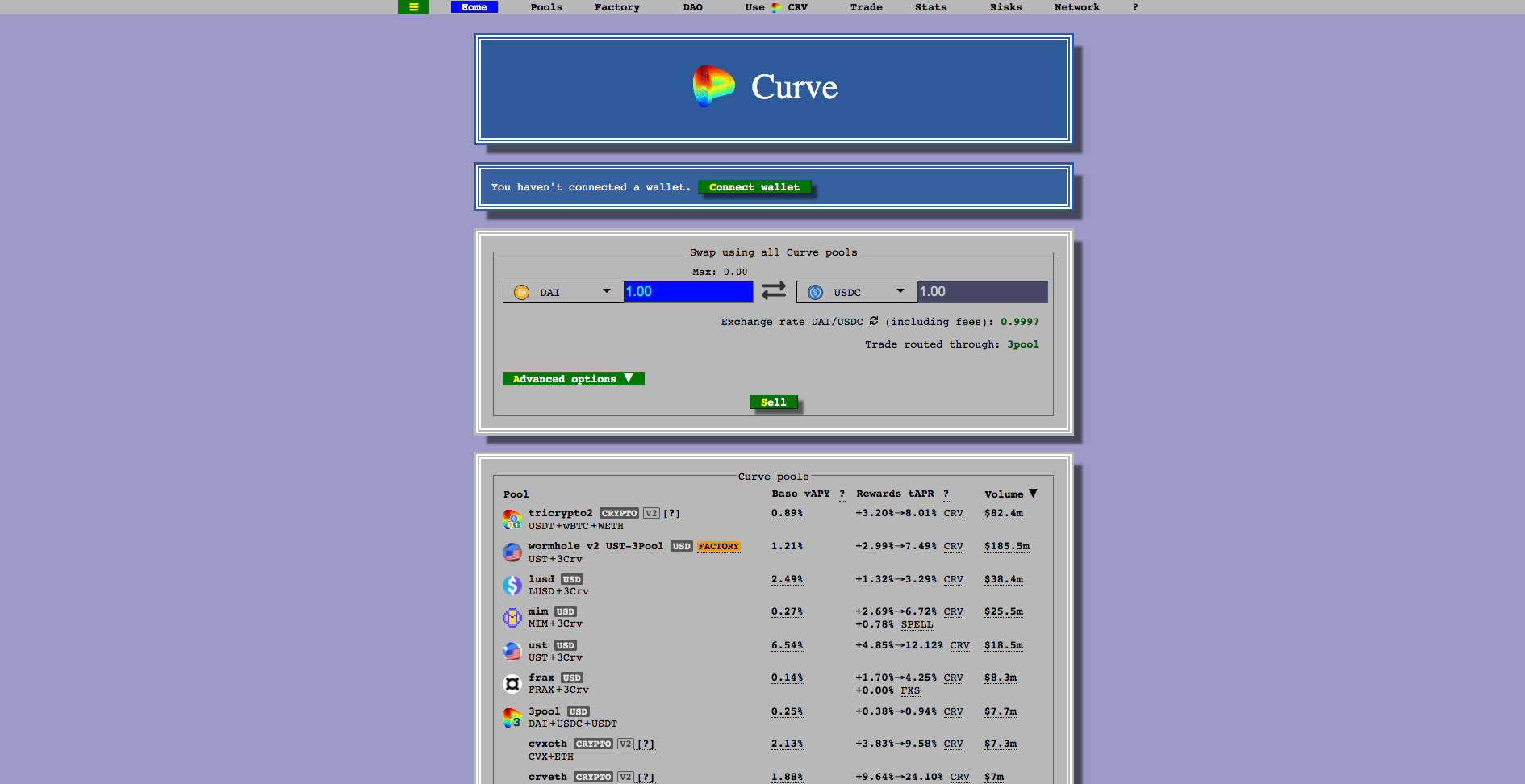The height and width of the screenshot is (784, 1525).
Task: Open the Risks menu item
Action: (1005, 7)
